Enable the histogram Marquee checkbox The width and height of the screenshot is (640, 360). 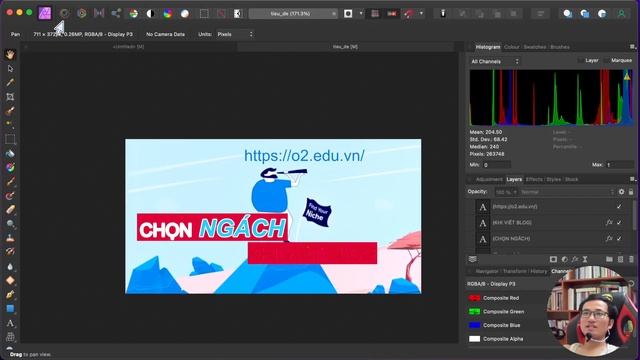point(606,60)
